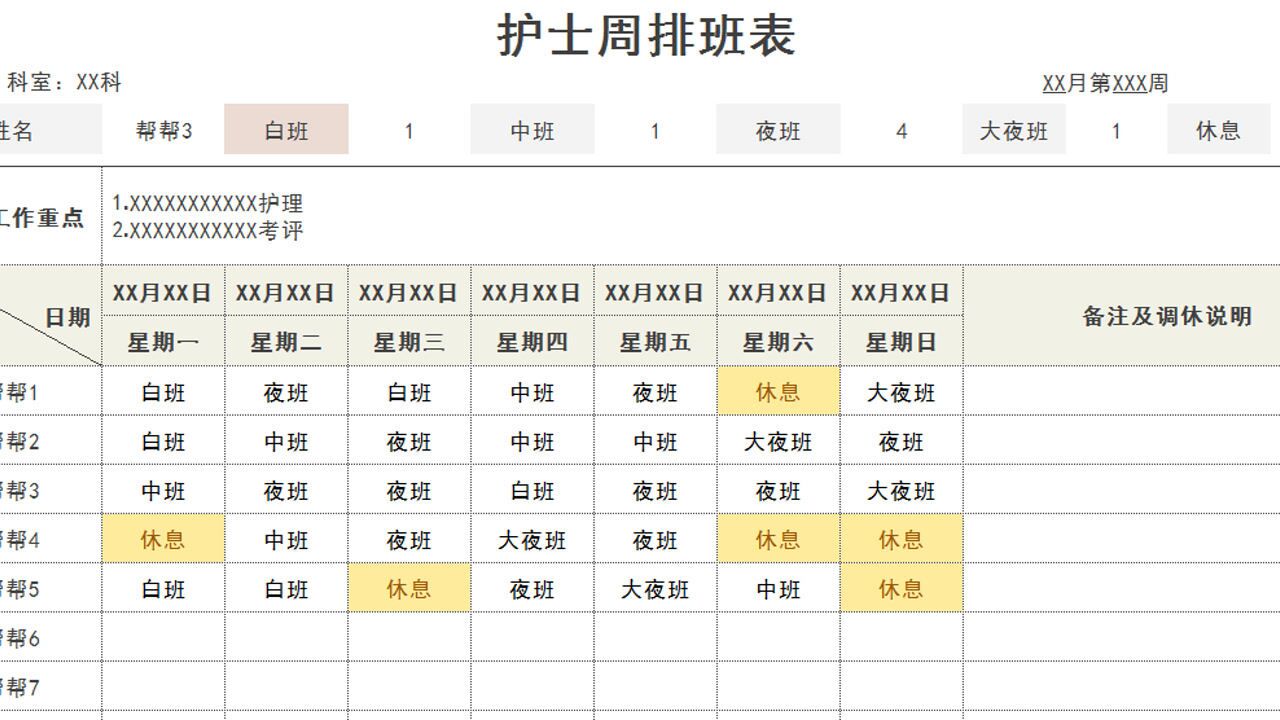Select 帮帮3's Saturday 夜班 cell

click(778, 490)
